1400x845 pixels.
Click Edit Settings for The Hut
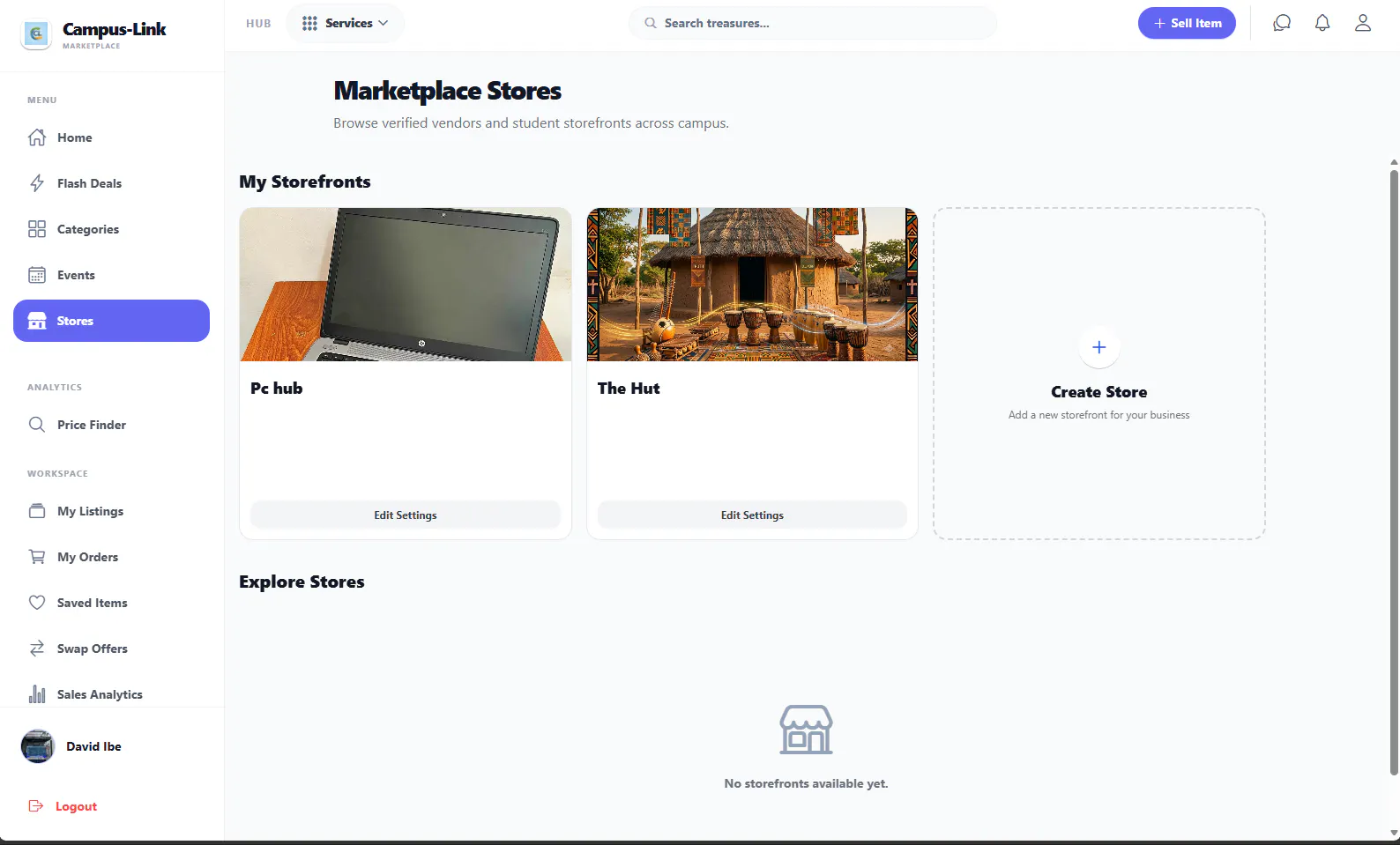[x=752, y=515]
